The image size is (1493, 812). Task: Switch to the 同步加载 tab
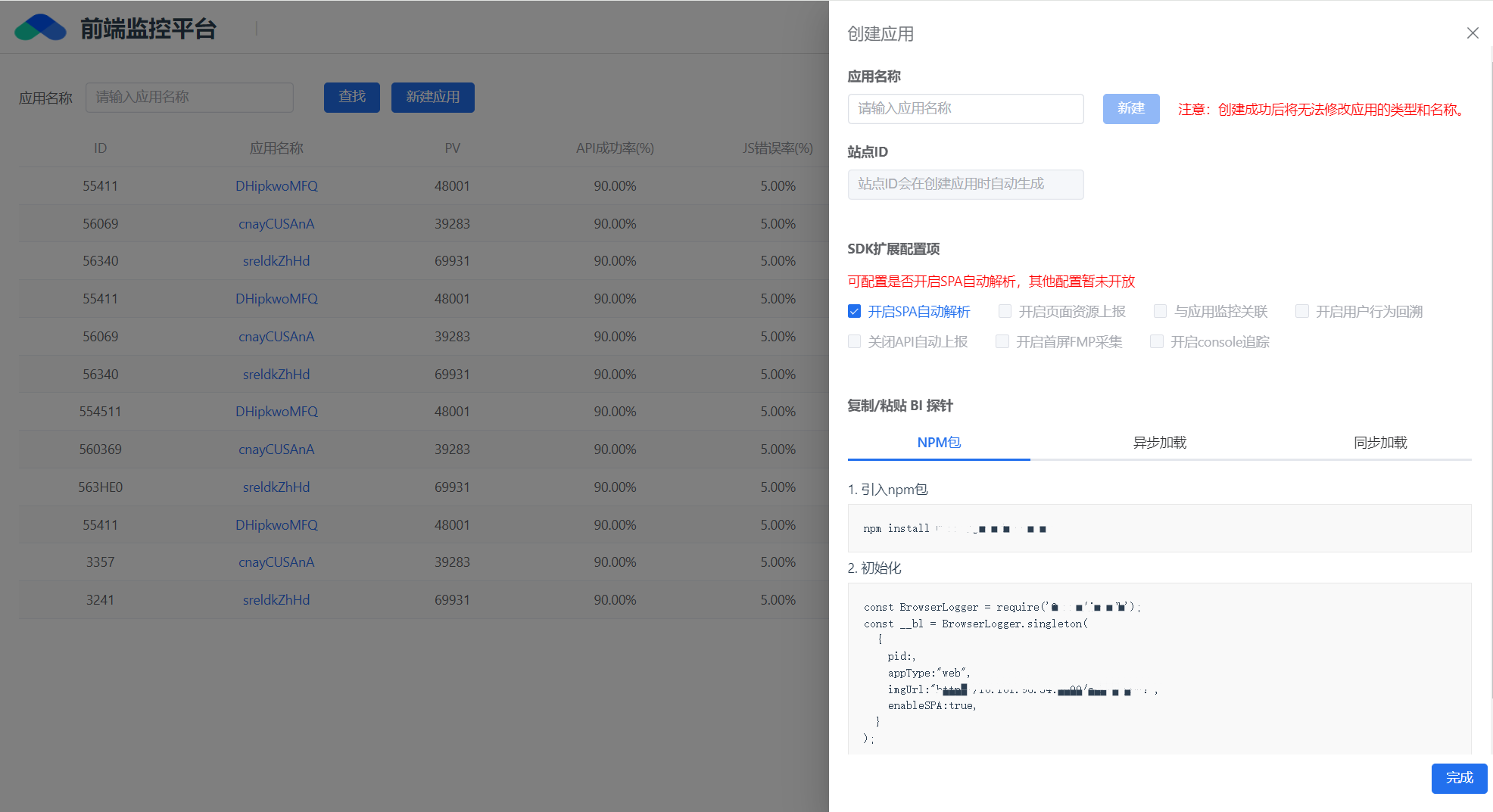(1380, 443)
